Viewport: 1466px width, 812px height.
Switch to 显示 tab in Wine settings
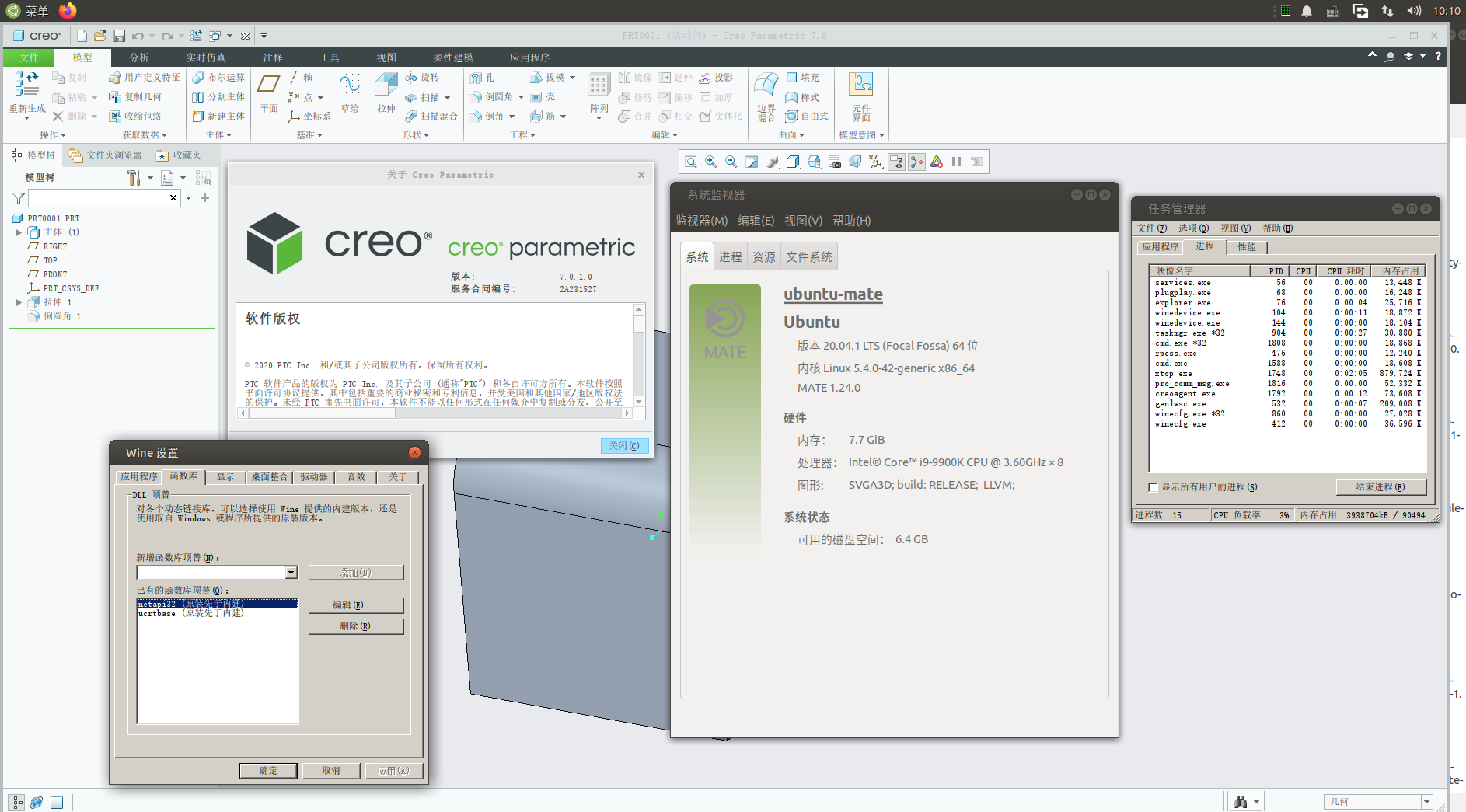[225, 477]
